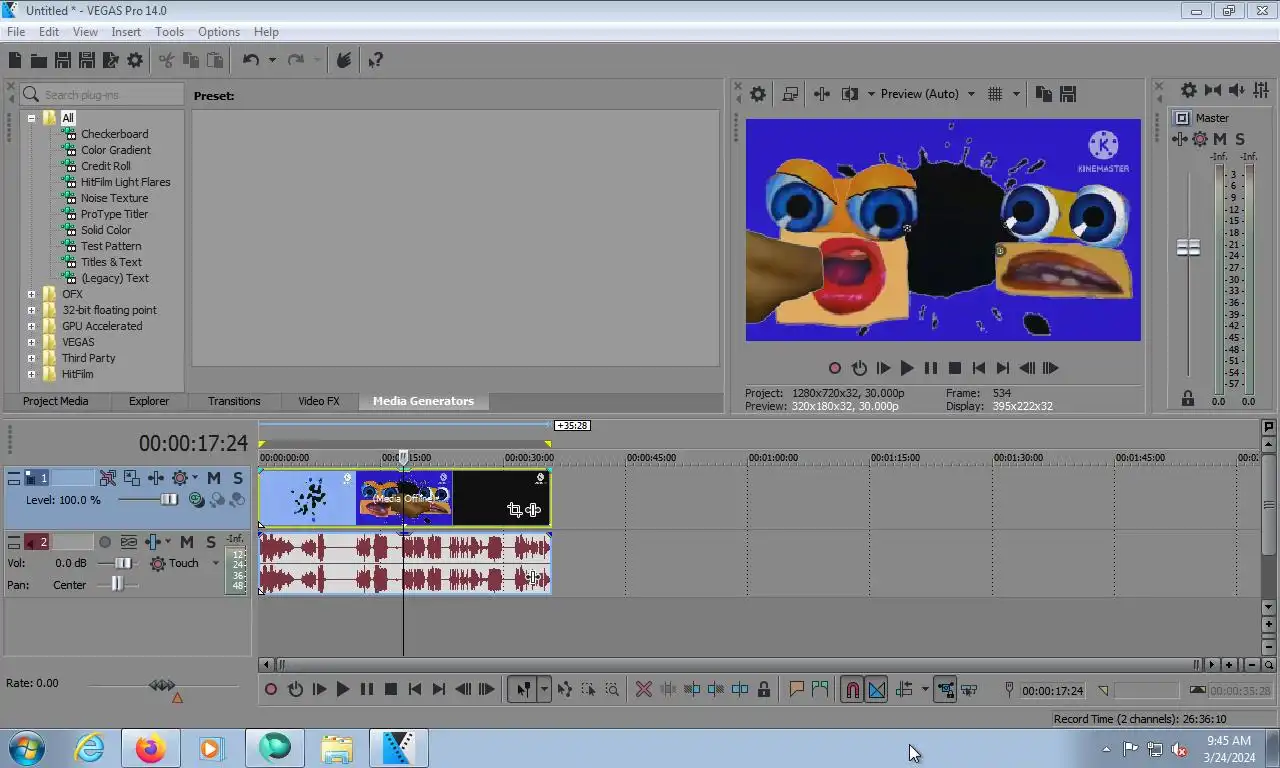This screenshot has width=1280, height=768.
Task: Create a new project from the toolbar
Action: click(x=15, y=61)
